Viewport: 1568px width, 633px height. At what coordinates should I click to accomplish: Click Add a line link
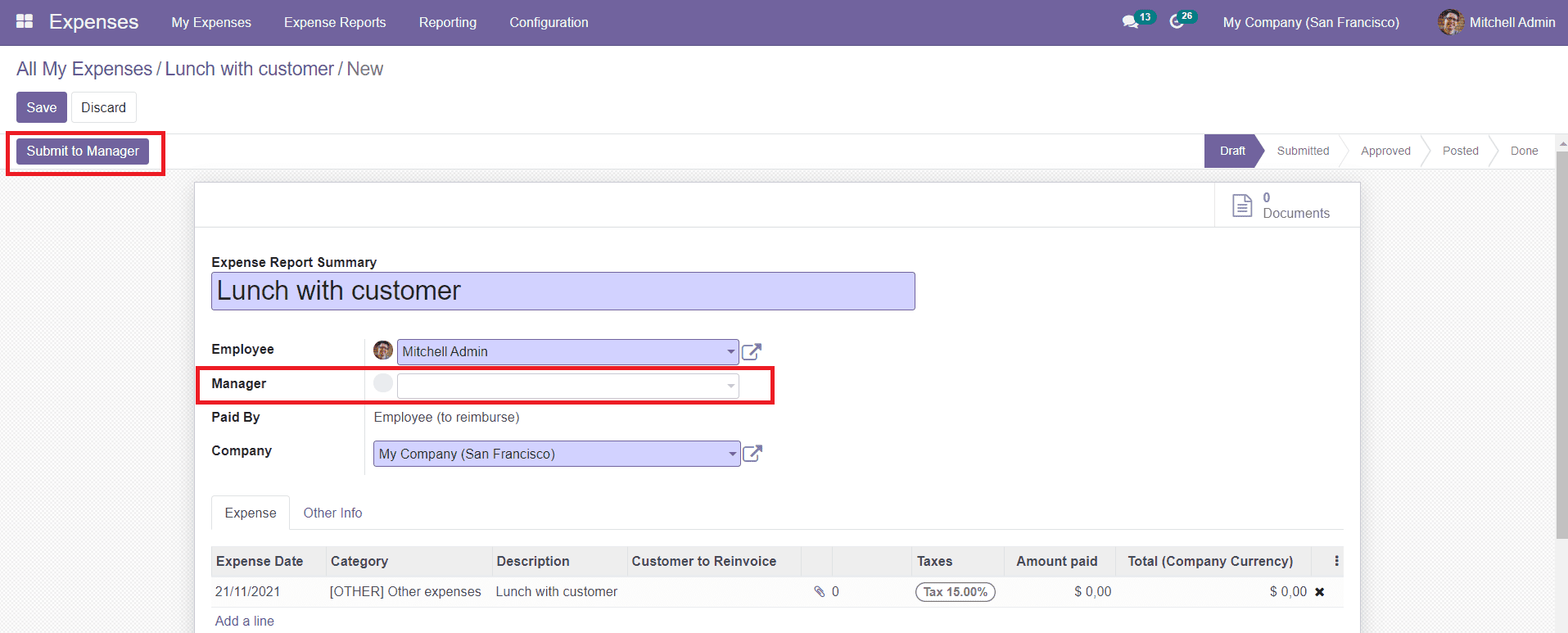(x=244, y=621)
